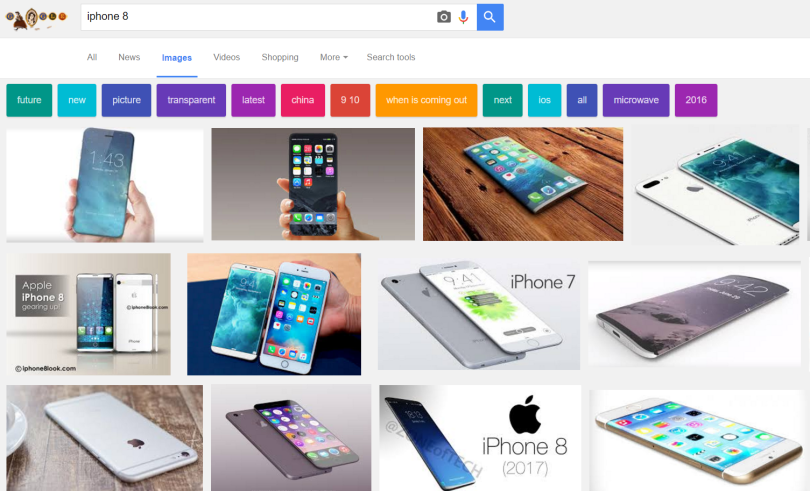Switch to the Videos tab
Screen dimensions: 810x491
tap(226, 57)
